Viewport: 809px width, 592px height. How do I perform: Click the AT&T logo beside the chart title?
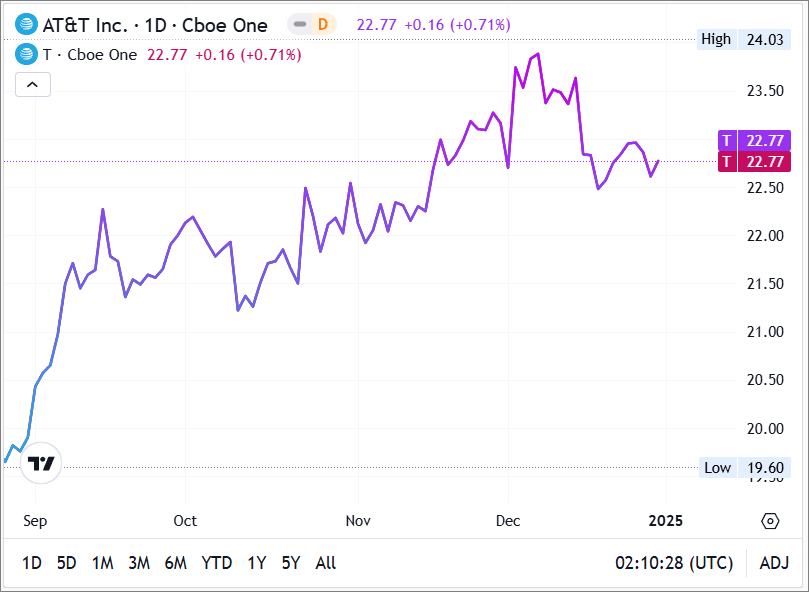coord(26,24)
